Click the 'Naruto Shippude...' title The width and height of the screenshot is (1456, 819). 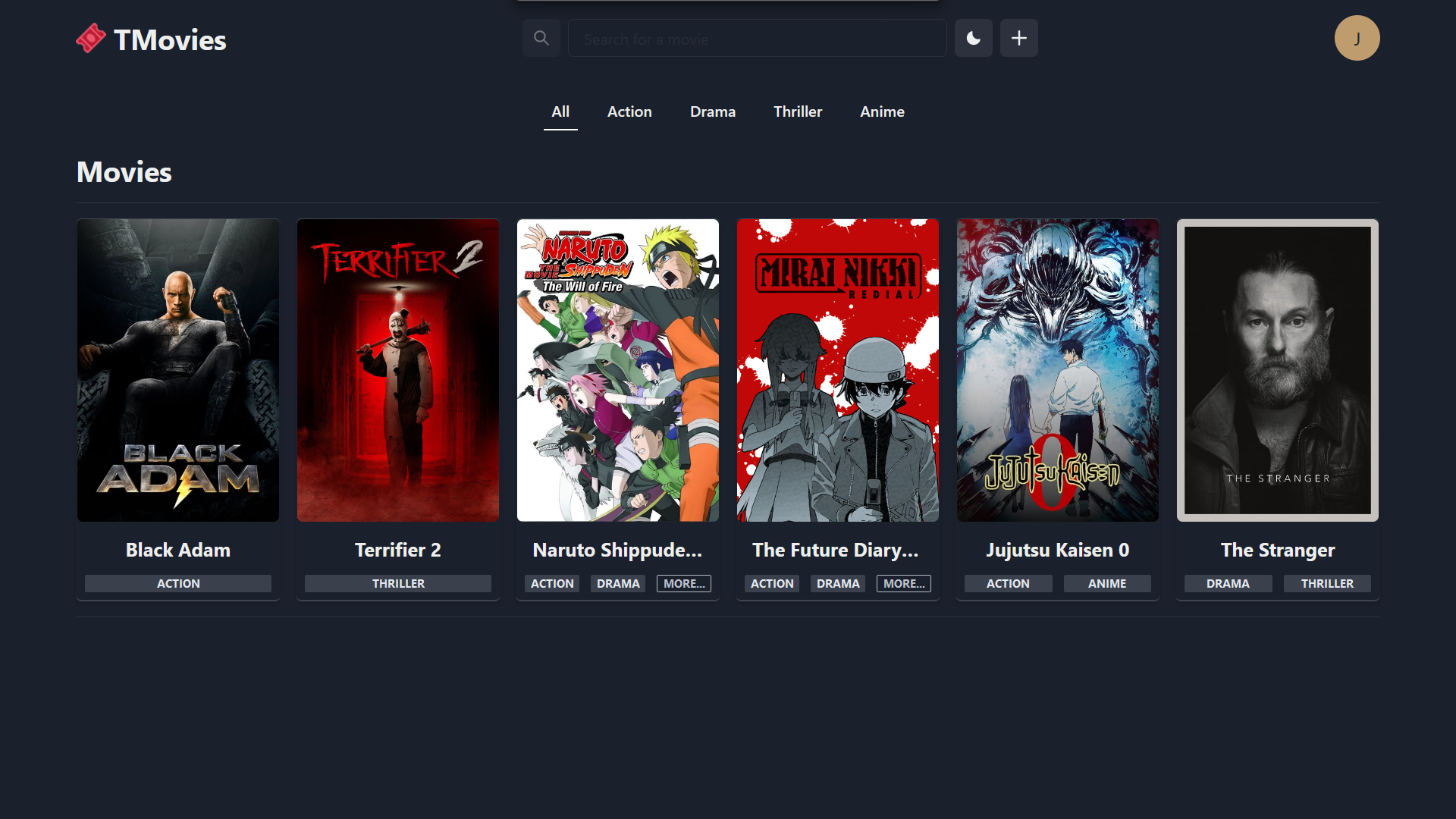(618, 550)
